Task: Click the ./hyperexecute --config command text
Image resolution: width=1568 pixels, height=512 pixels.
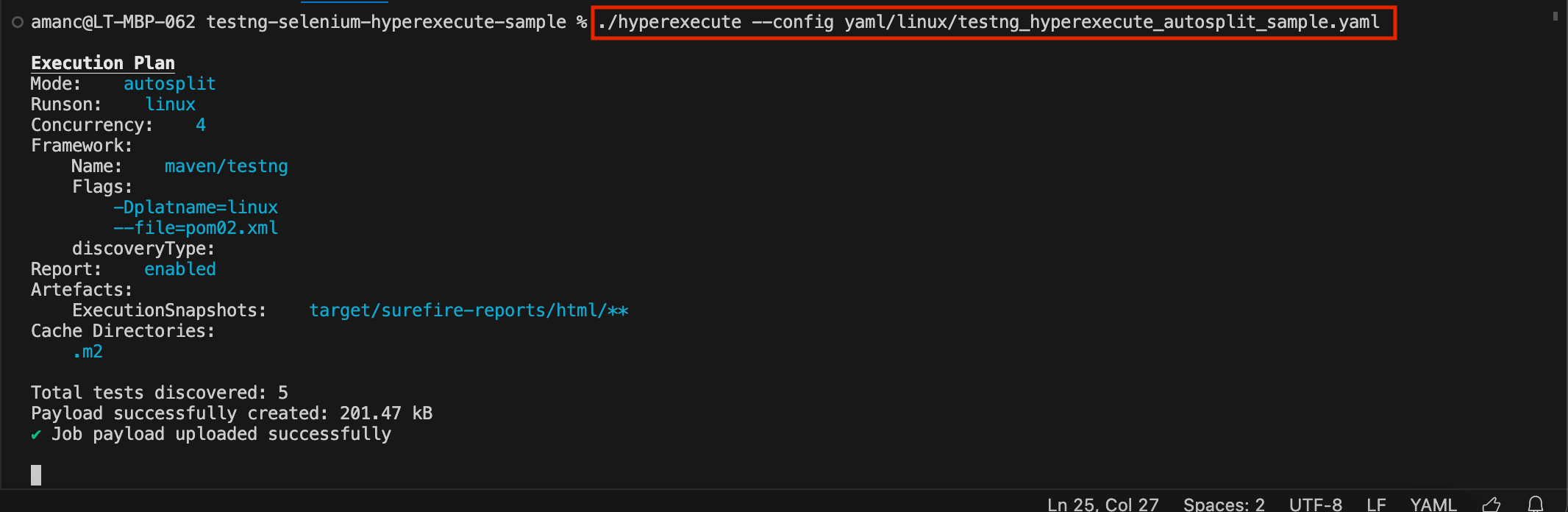Action: tap(988, 22)
